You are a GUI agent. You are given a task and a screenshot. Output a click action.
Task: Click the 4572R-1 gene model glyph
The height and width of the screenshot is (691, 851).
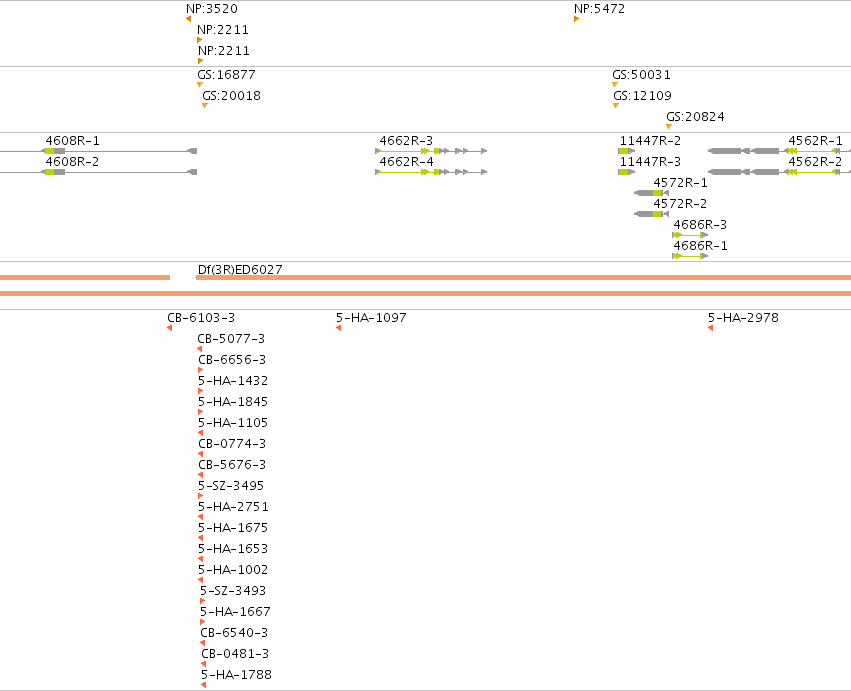(651, 193)
